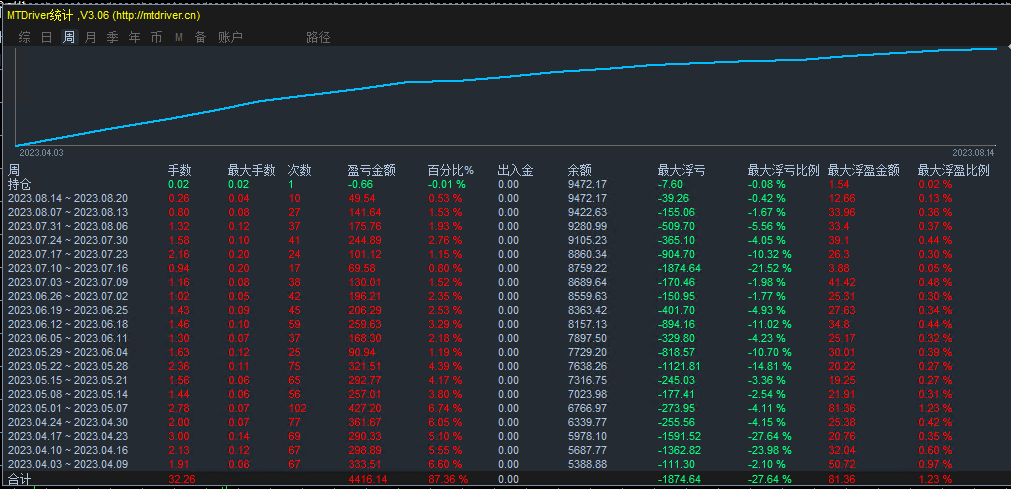Click the 最大浮亏比例 column header
This screenshot has height=489, width=1011.
[783, 170]
